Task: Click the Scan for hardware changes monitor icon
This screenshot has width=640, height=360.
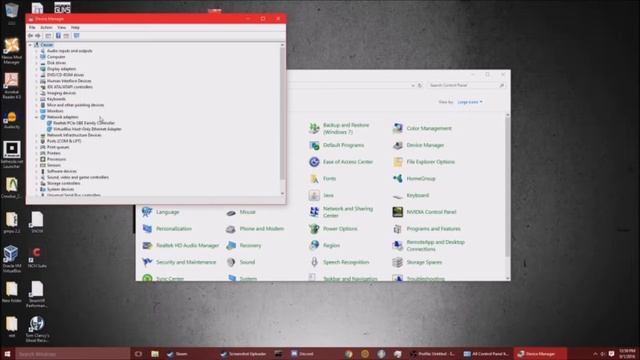Action: [76, 36]
